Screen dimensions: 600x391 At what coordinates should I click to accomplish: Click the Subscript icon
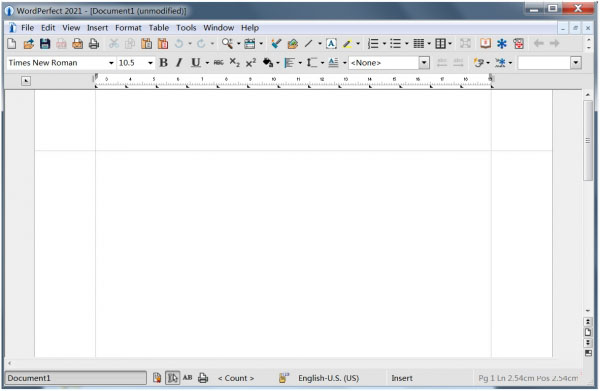[235, 63]
